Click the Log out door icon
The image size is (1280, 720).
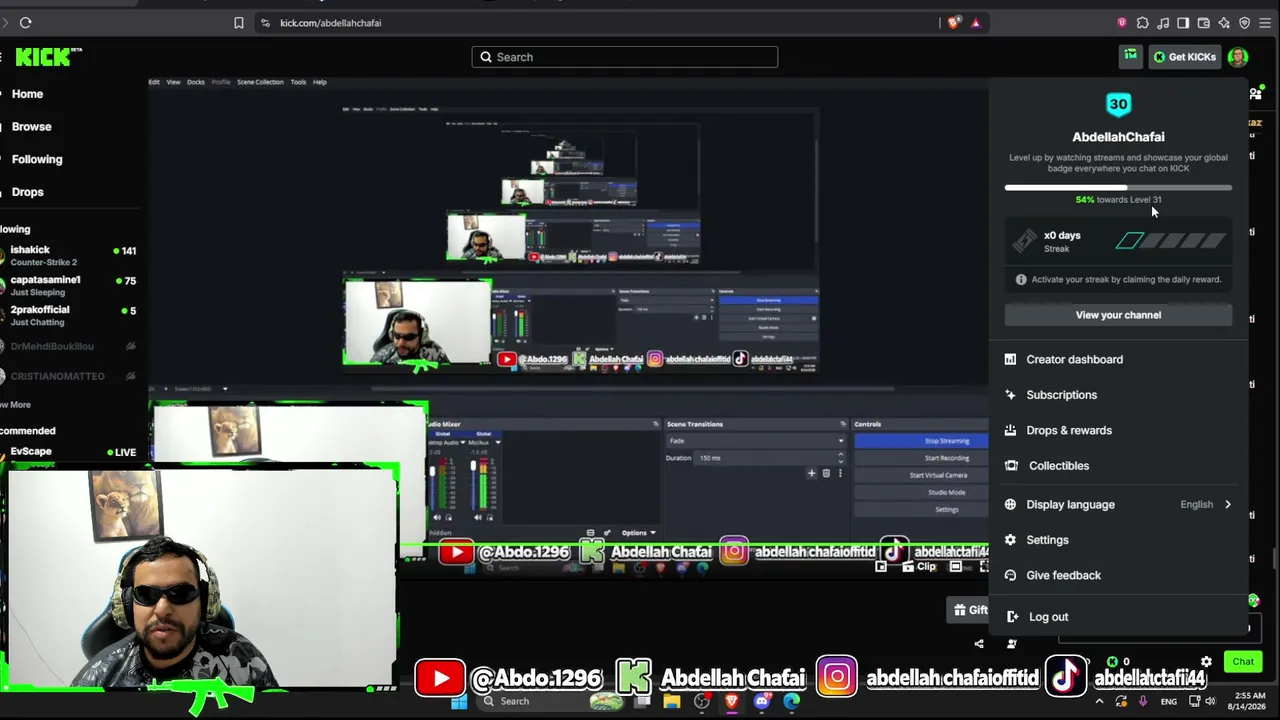[1012, 617]
